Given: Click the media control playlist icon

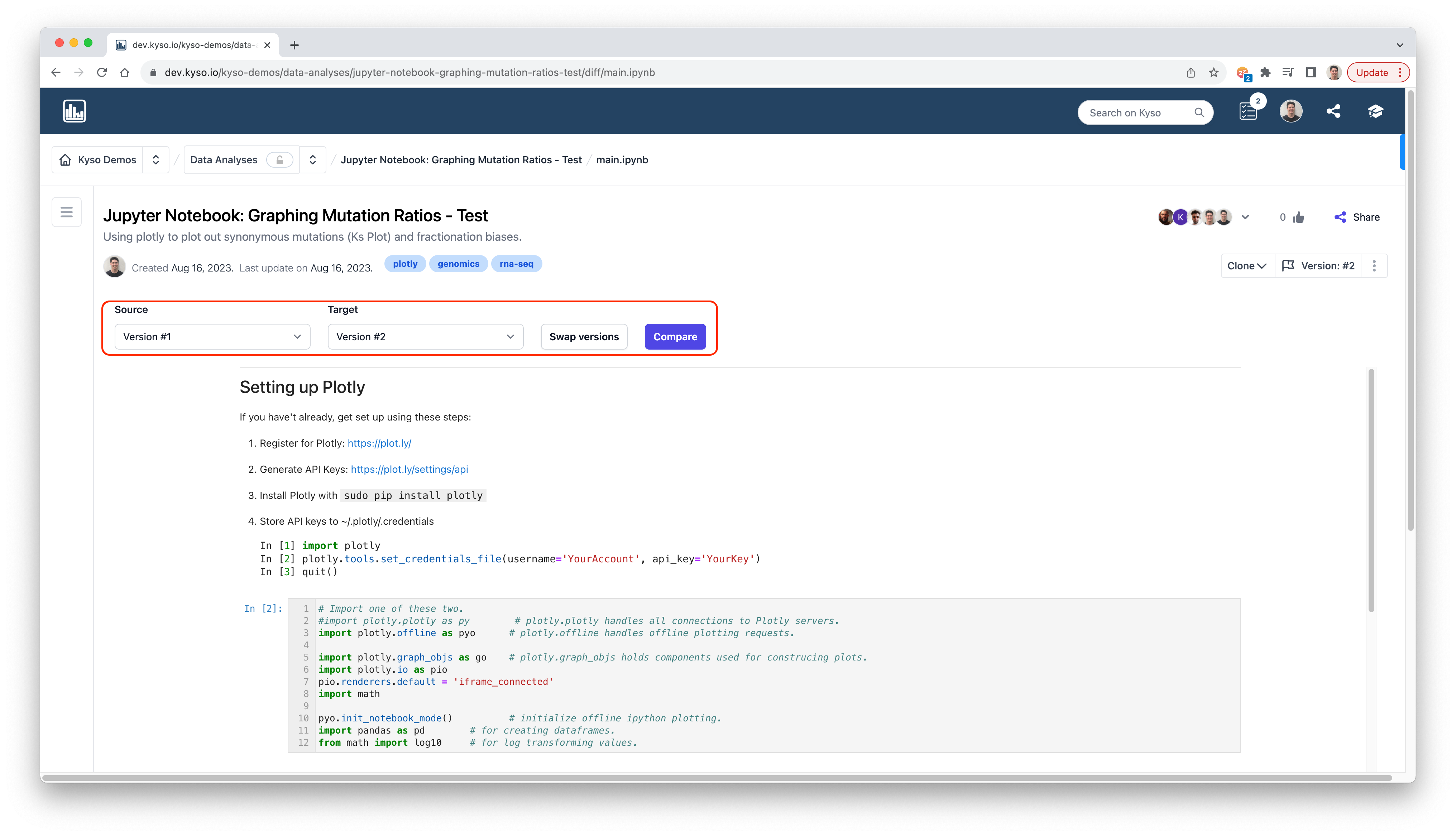Looking at the screenshot, I should click(1288, 72).
